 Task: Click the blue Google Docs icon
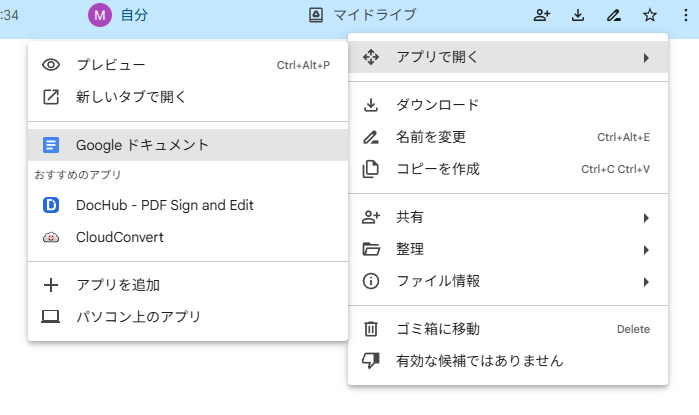coord(51,145)
